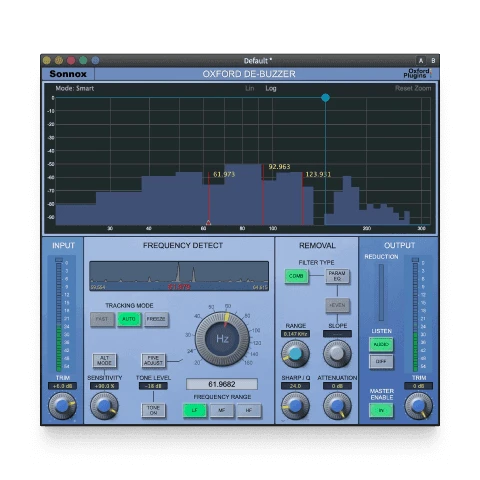Click the 123.931 harmonic label
The image size is (480, 480).
pos(318,174)
